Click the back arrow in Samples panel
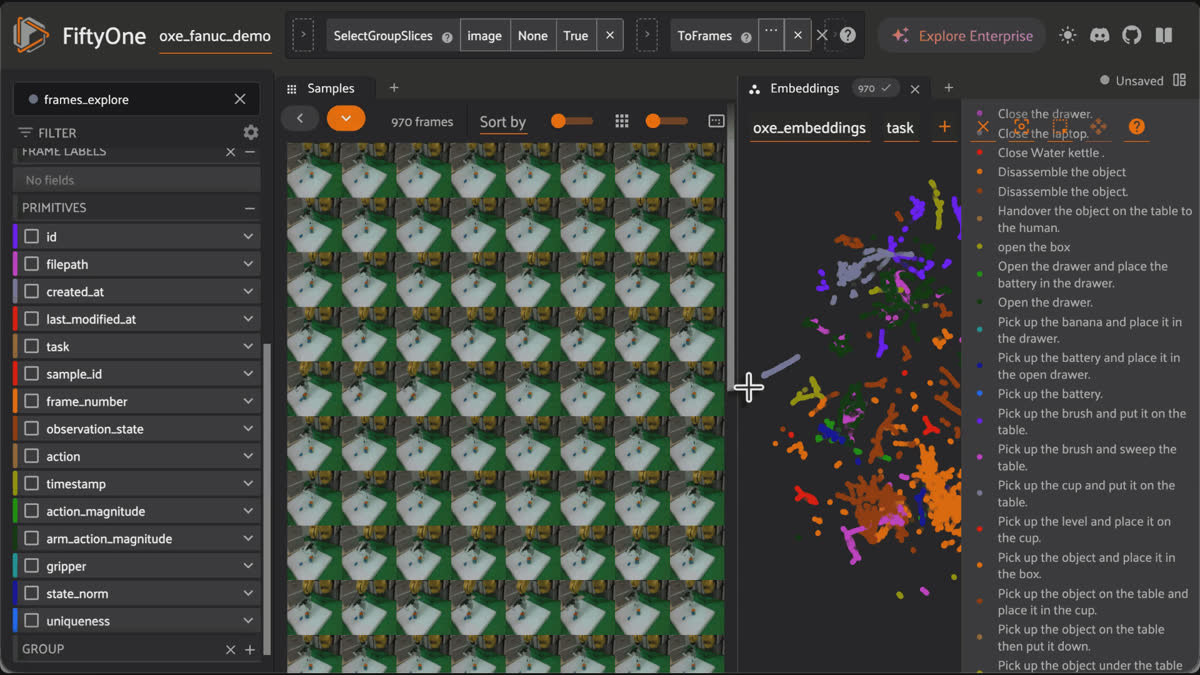Screen dimensions: 1200x675 300,119
